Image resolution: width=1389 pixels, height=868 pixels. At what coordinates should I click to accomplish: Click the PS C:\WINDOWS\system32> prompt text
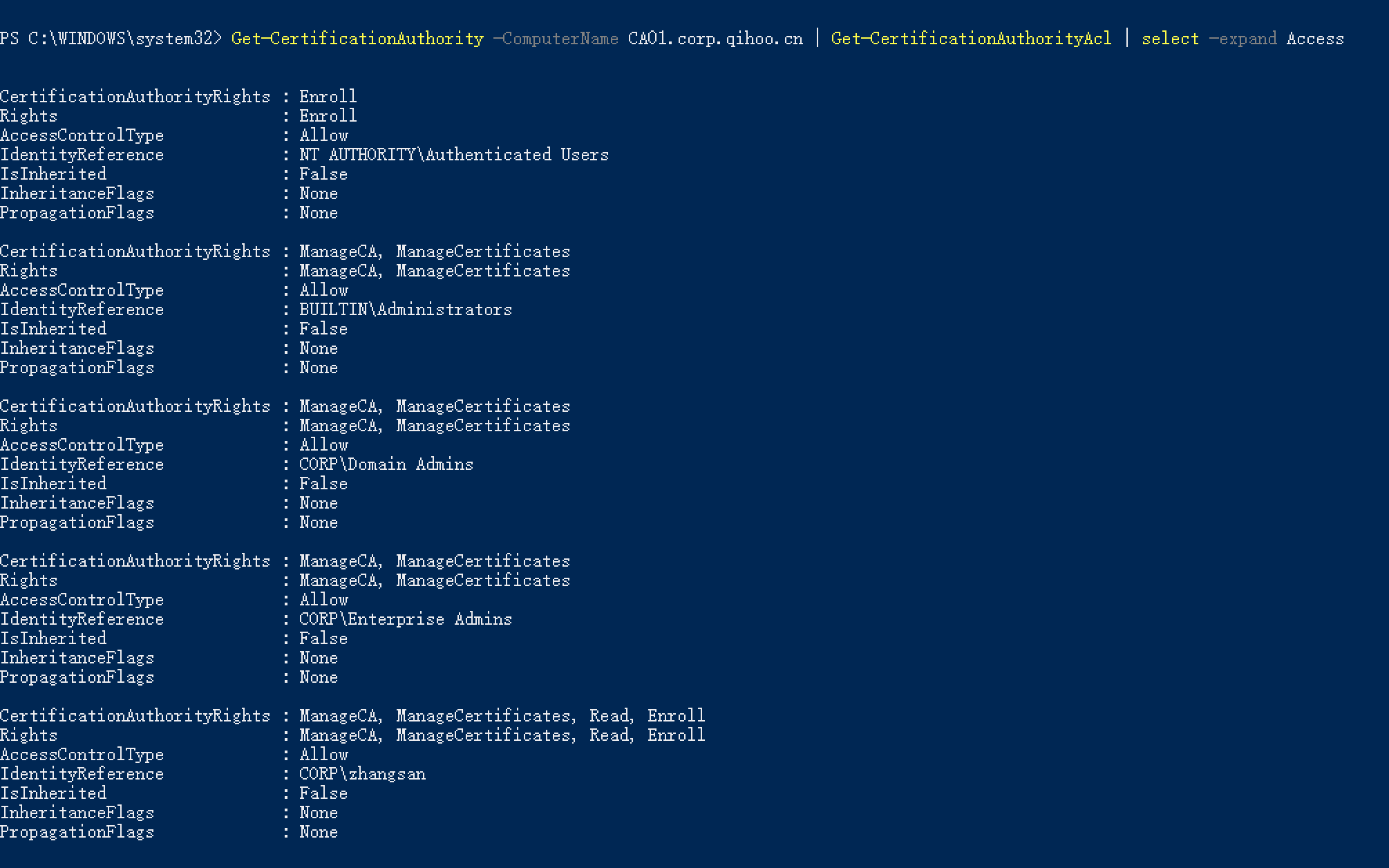click(x=111, y=39)
